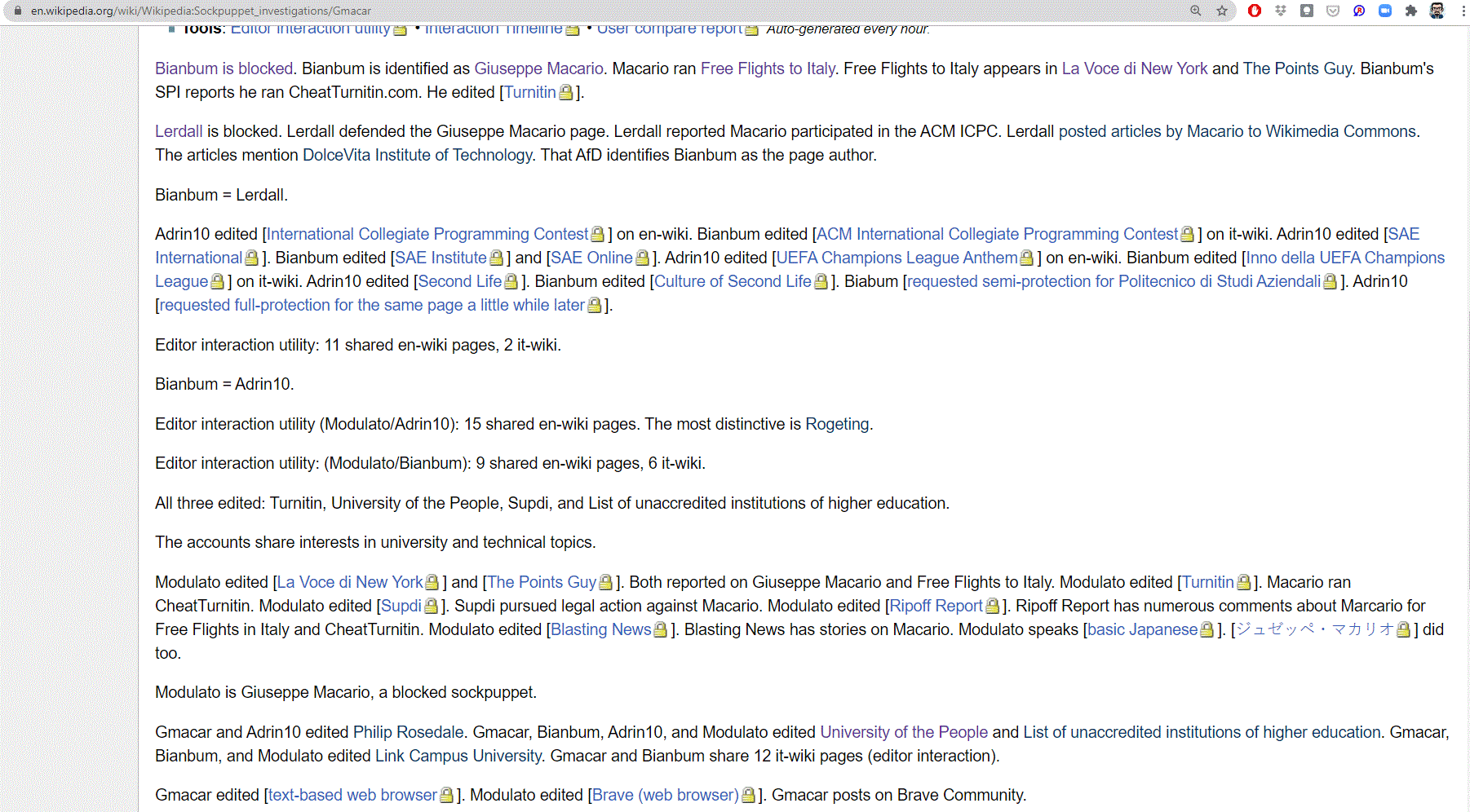Open the Blasting News link
The height and width of the screenshot is (812, 1470).
click(601, 629)
